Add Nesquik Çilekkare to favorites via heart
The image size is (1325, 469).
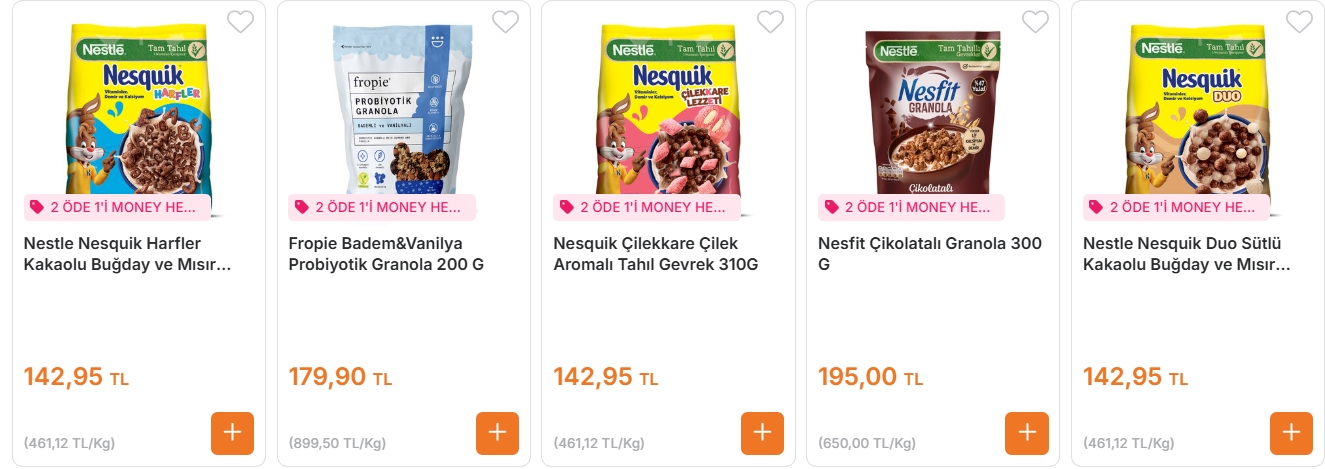pos(770,22)
